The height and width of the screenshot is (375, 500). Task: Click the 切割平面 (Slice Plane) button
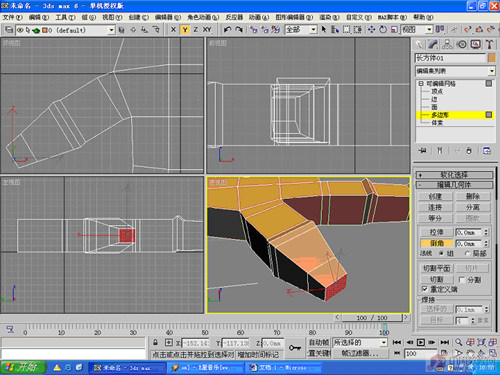[436, 268]
